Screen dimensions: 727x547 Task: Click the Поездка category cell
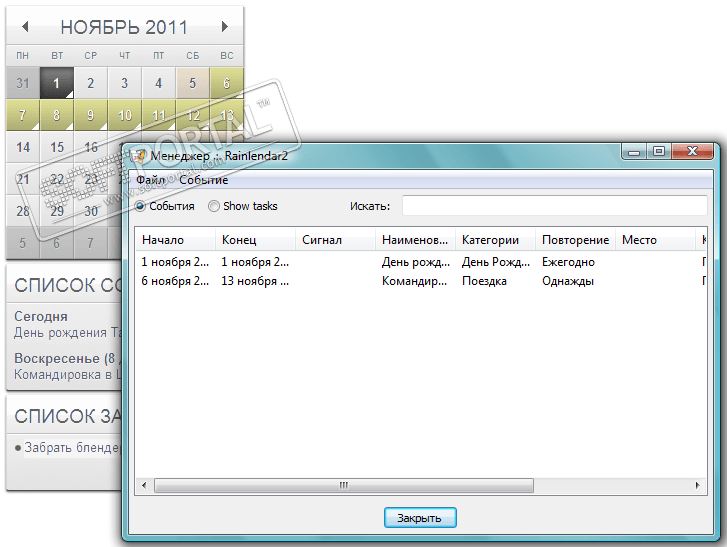[484, 281]
